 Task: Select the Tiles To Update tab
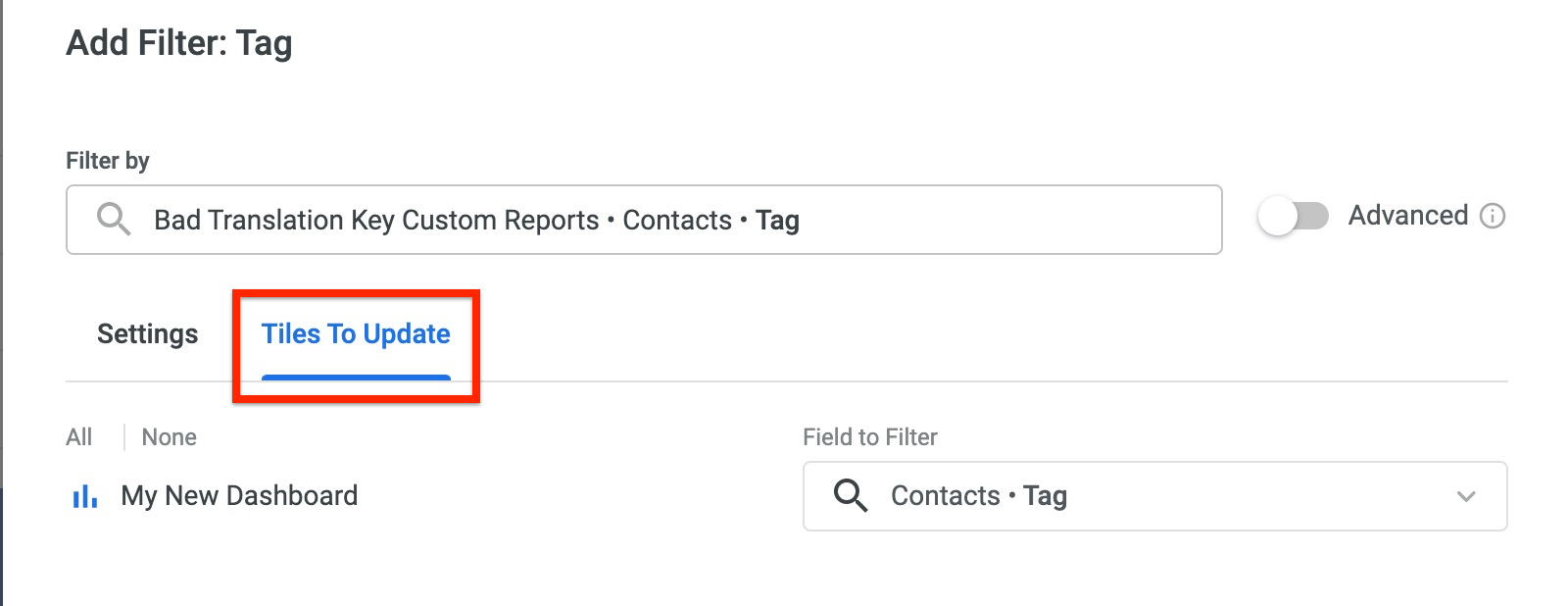pyautogui.click(x=356, y=334)
